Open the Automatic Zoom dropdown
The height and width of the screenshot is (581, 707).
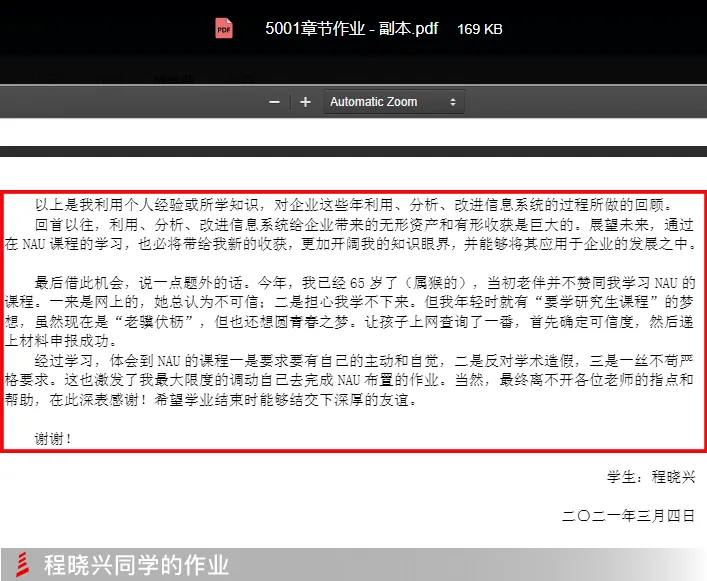coord(394,102)
